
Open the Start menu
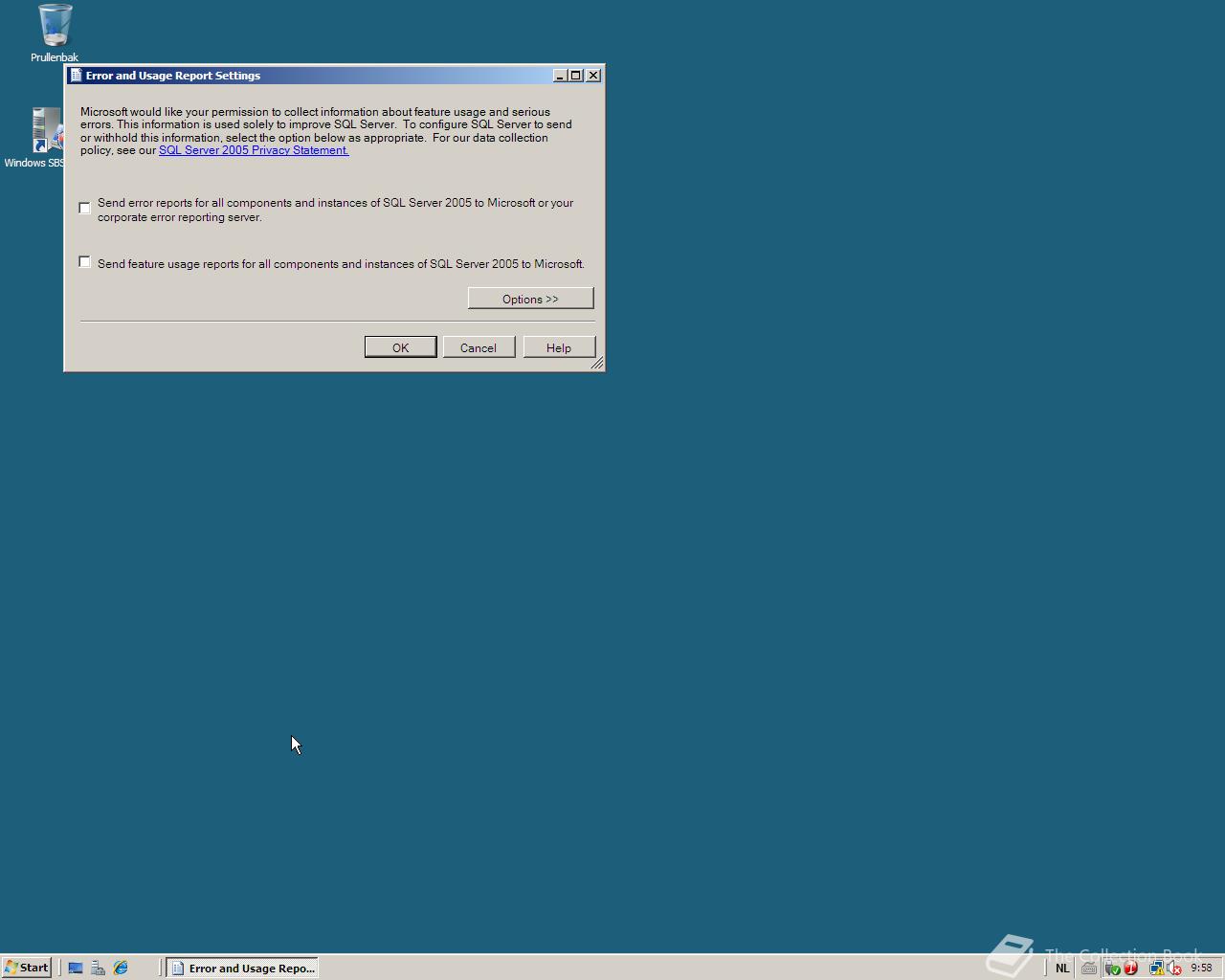(26, 968)
